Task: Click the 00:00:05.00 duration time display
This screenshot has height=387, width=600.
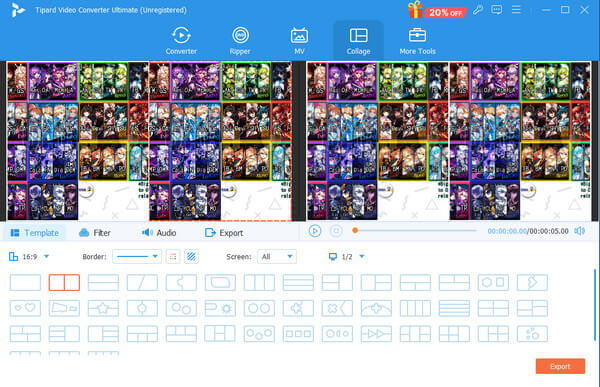Action: pos(549,231)
